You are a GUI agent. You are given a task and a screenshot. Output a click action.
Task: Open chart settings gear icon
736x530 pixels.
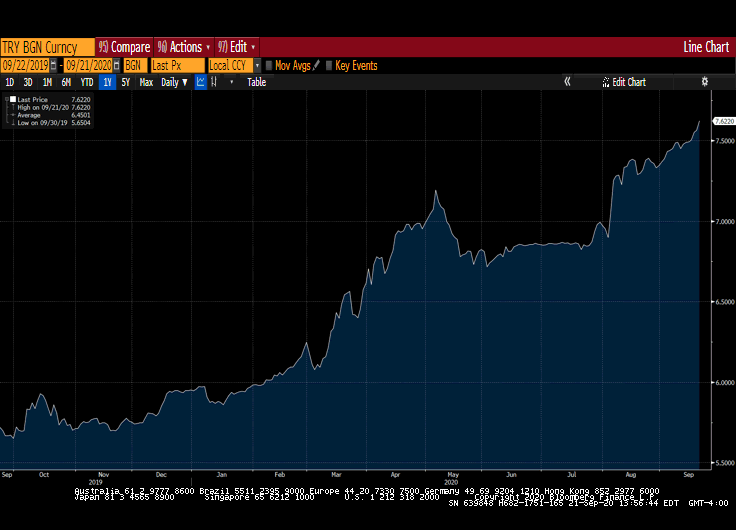tap(704, 82)
